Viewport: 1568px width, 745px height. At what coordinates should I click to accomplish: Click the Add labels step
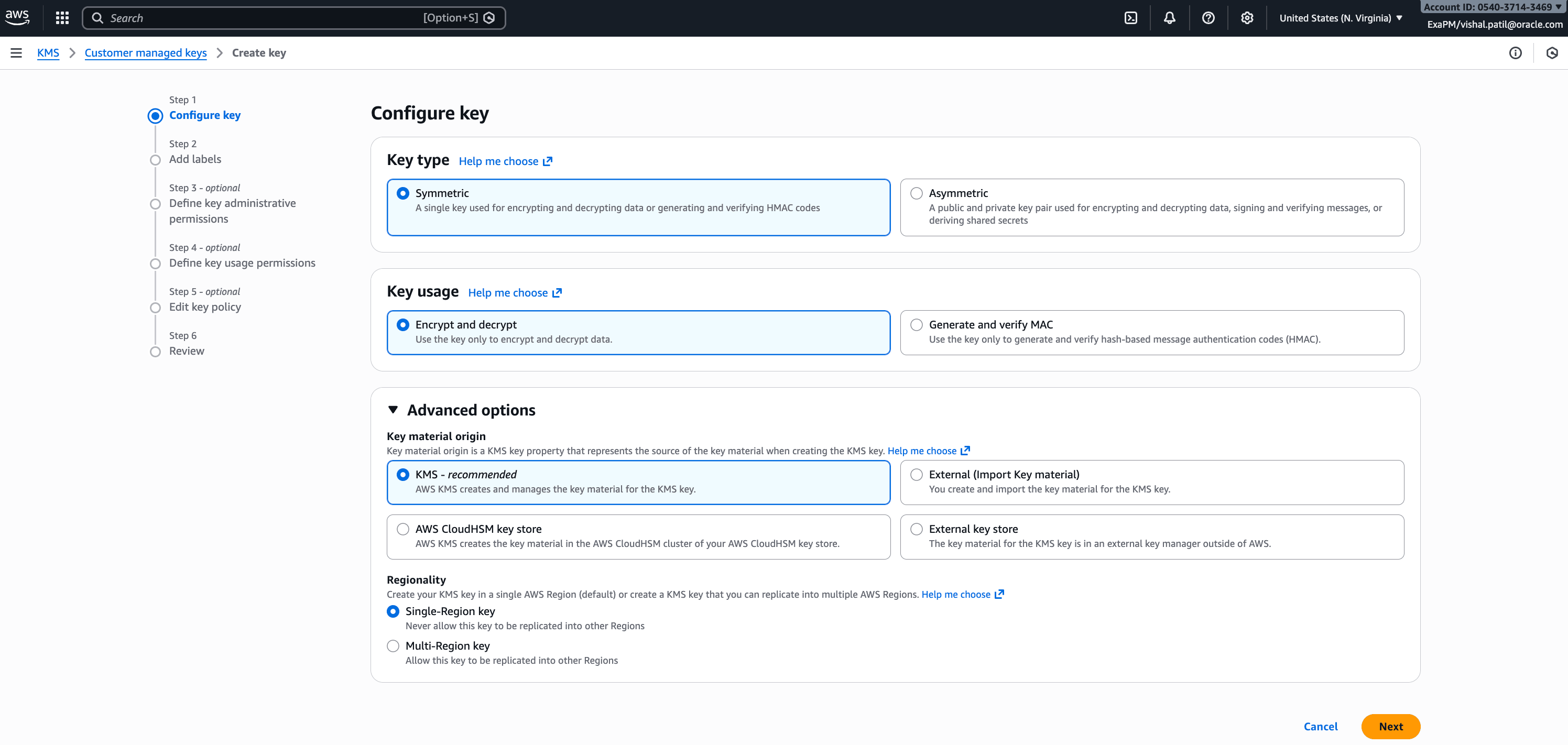point(195,159)
